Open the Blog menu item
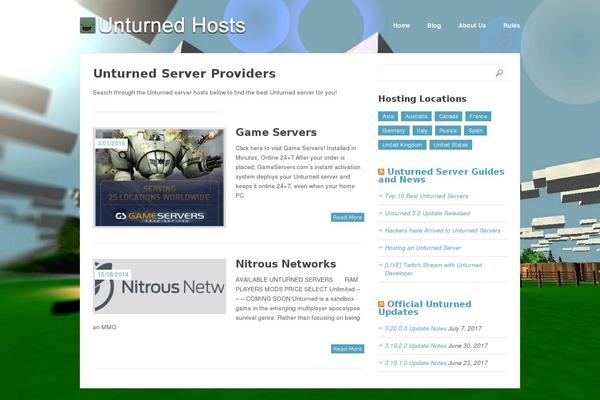The height and width of the screenshot is (400, 600). [x=434, y=25]
